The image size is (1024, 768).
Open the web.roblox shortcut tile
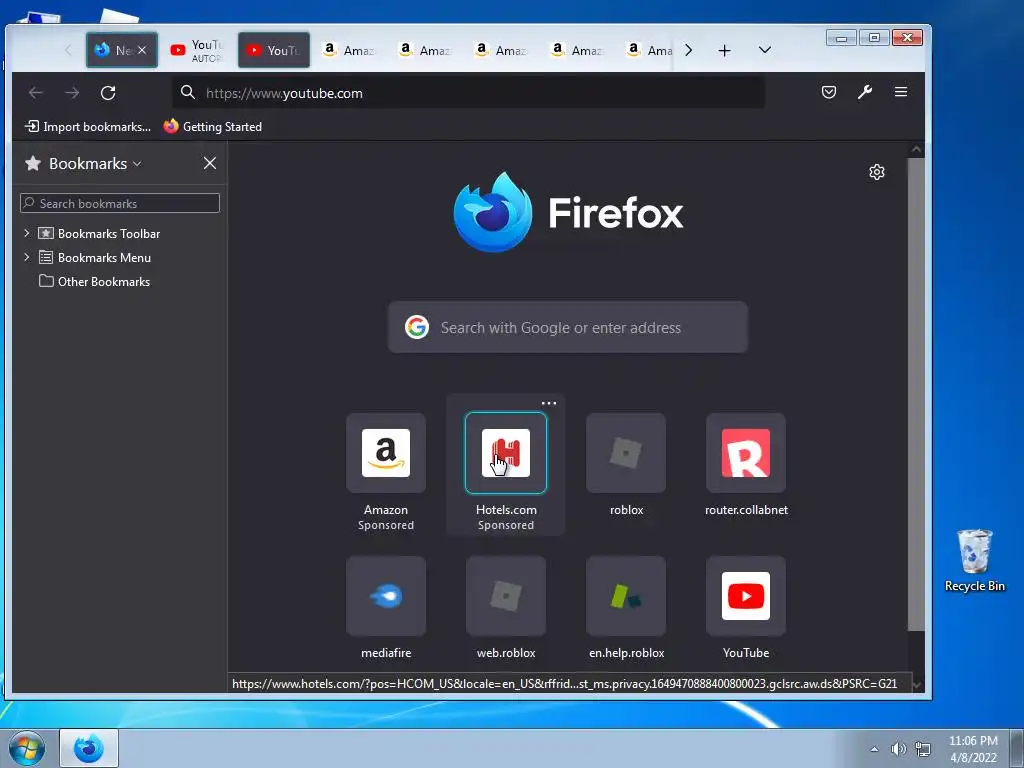505,596
